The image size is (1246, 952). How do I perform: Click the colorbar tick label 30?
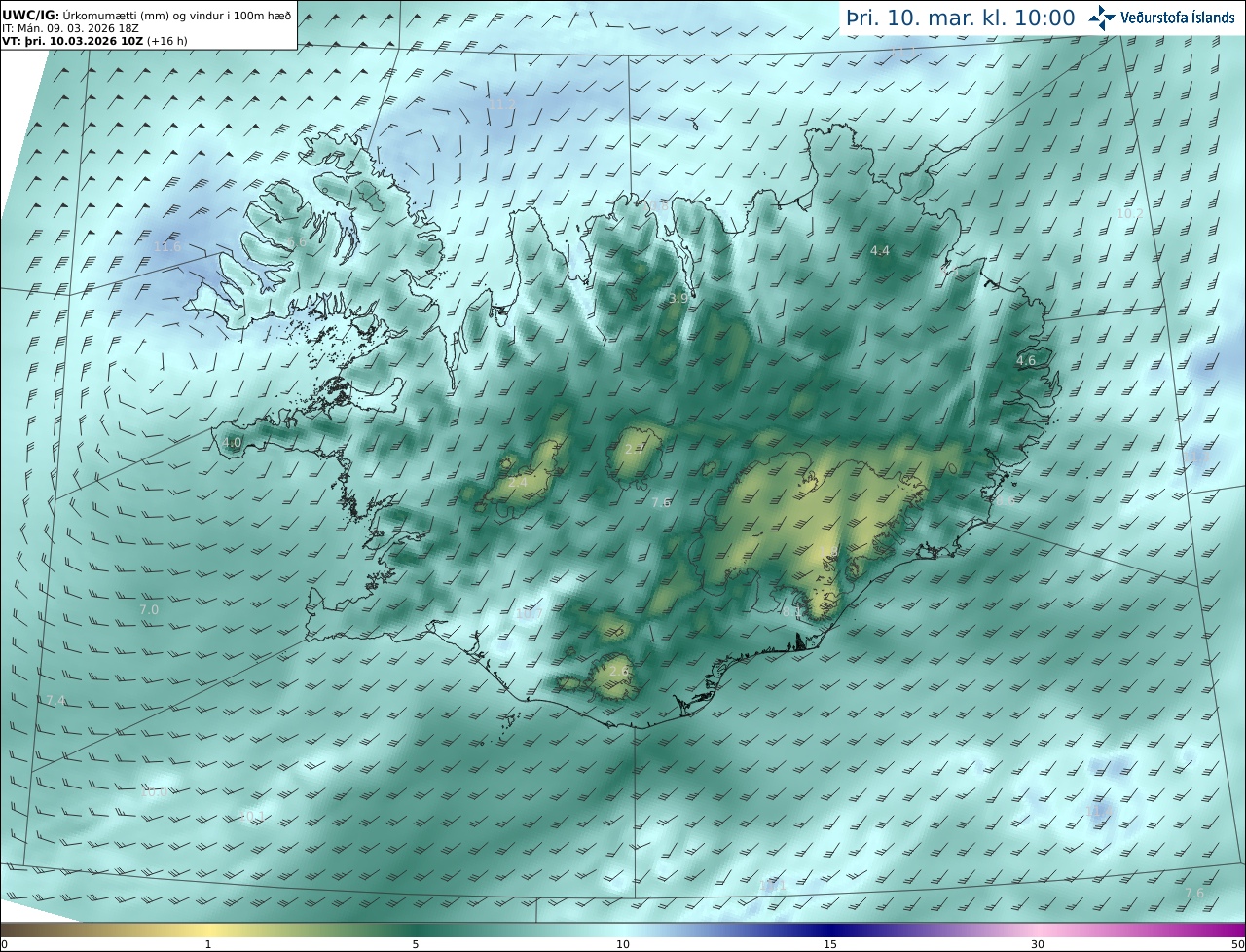pyautogui.click(x=1038, y=944)
